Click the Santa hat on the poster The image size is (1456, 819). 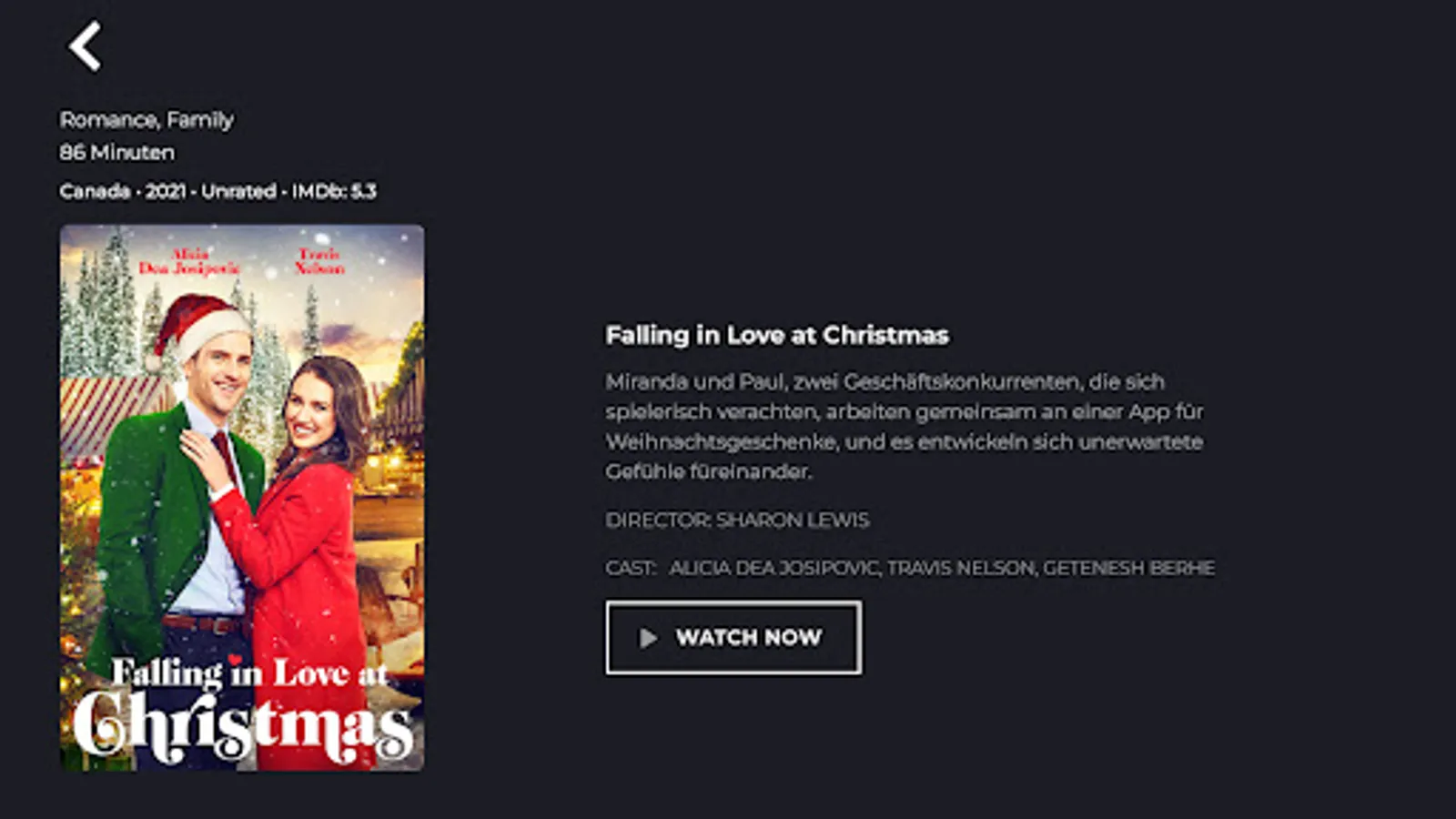[x=198, y=328]
